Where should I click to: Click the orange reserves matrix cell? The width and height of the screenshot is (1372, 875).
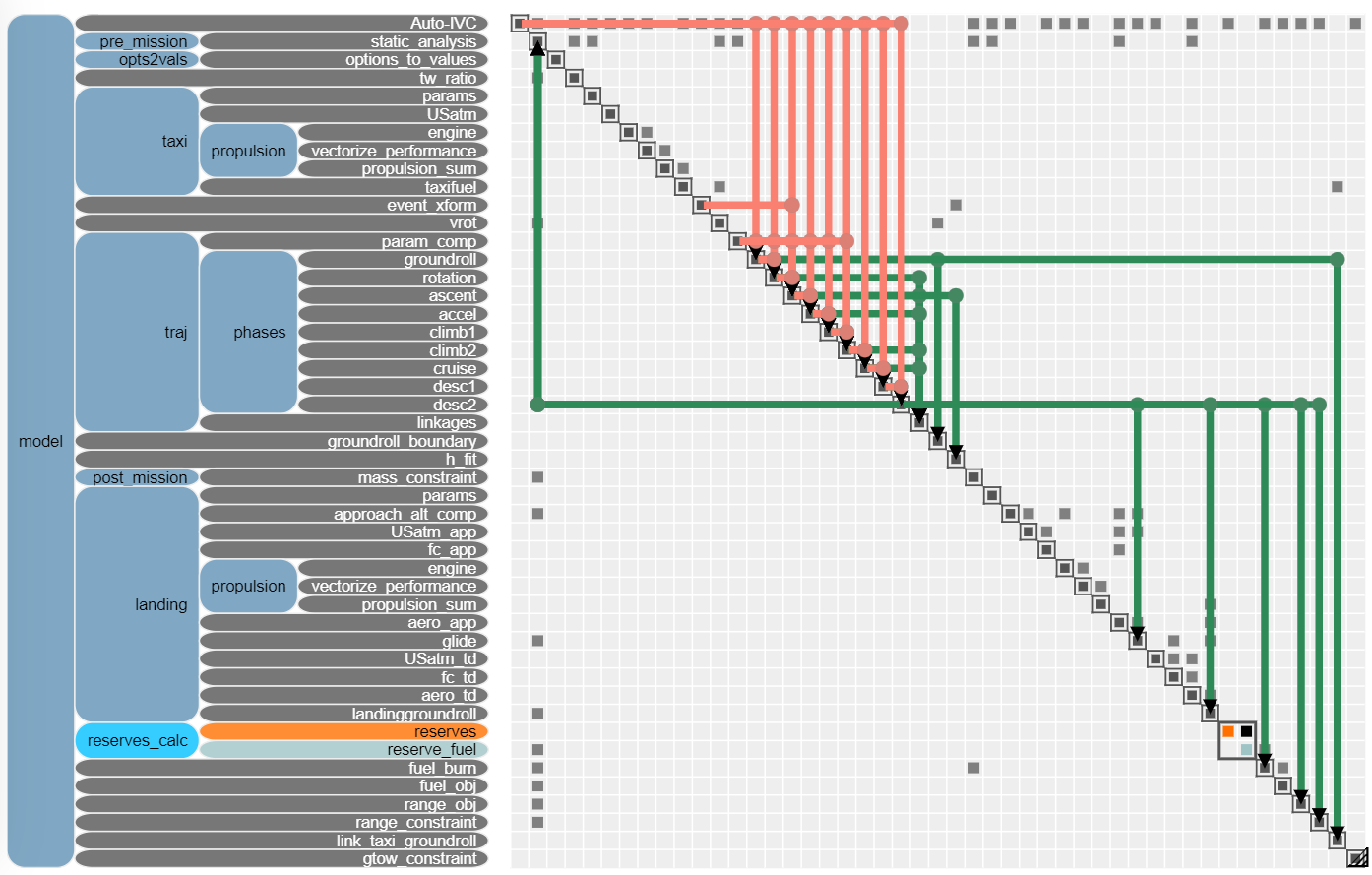point(1228,731)
